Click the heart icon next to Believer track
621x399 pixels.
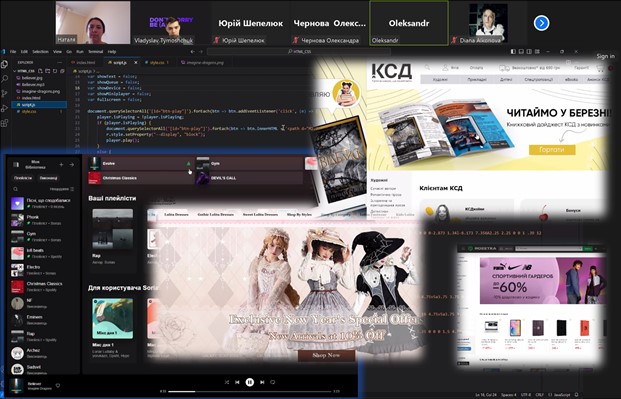tap(58, 385)
